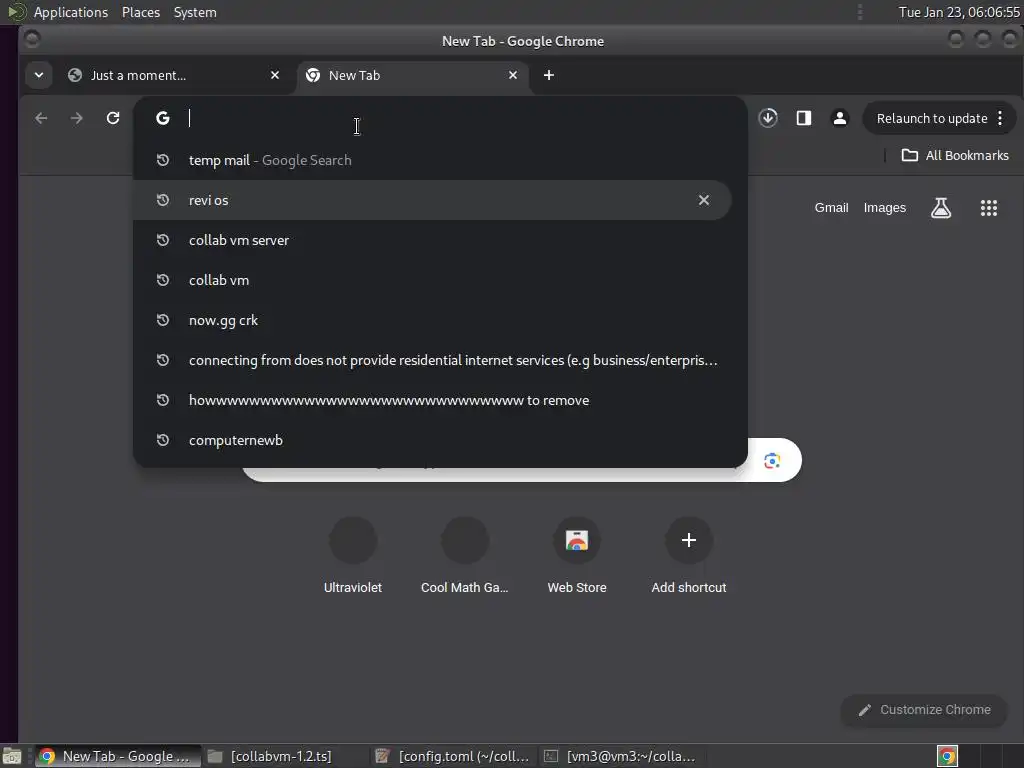Show desktop using bottom-left panel icon
The width and height of the screenshot is (1024, 768).
click(12, 756)
